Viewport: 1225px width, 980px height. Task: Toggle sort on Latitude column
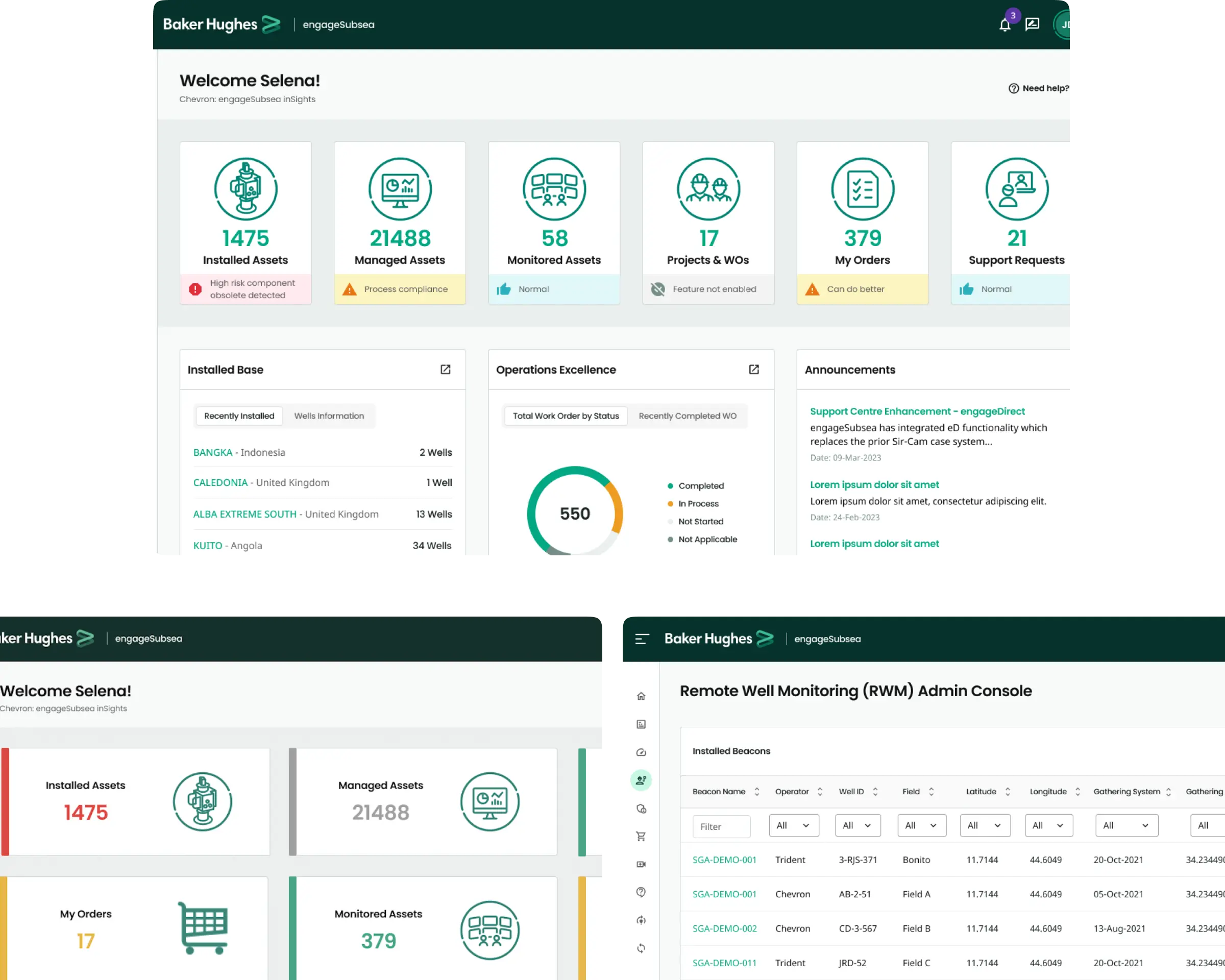tap(1008, 791)
